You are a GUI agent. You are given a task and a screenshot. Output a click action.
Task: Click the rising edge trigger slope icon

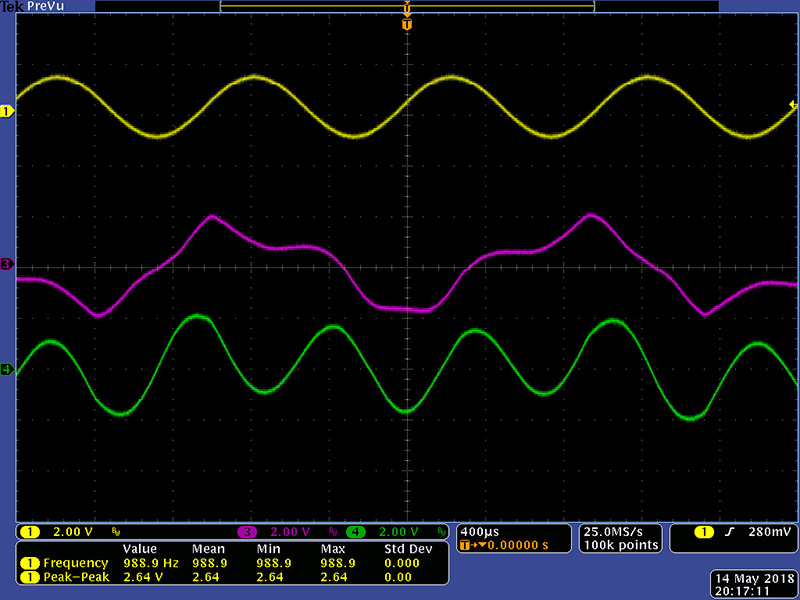[734, 531]
